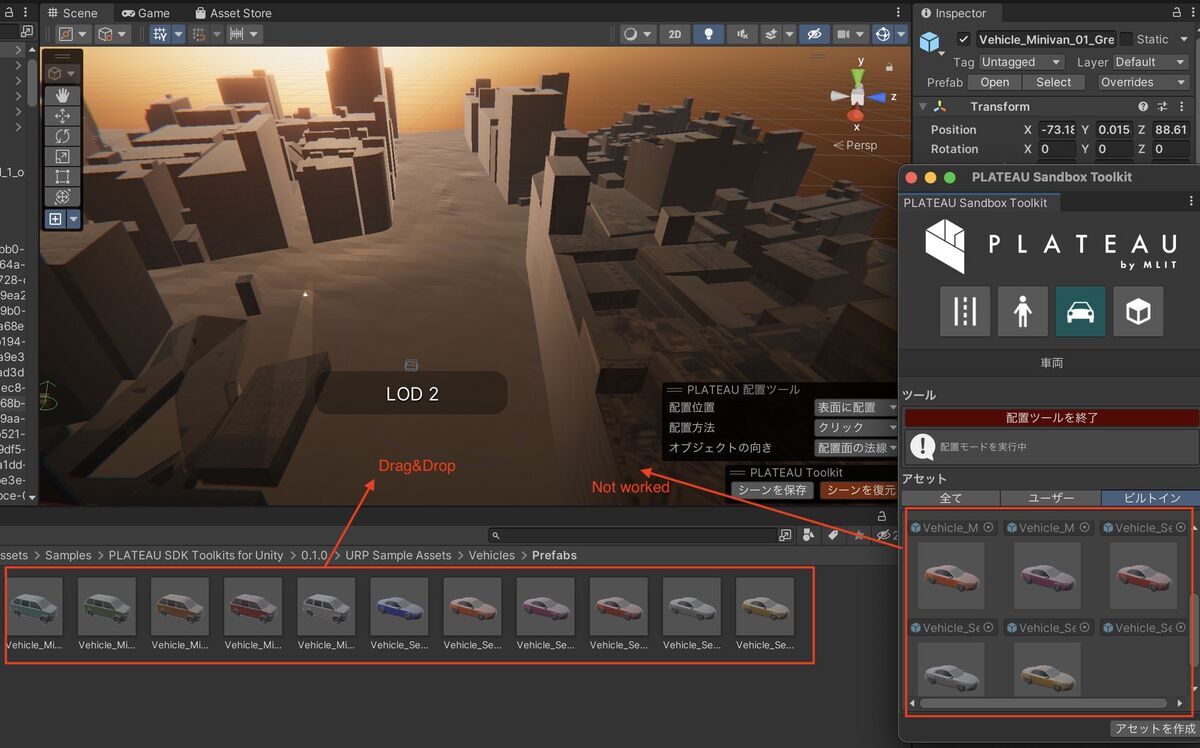Viewport: 1200px width, 748px height.
Task: Click the Transform component help icon
Action: [1143, 106]
